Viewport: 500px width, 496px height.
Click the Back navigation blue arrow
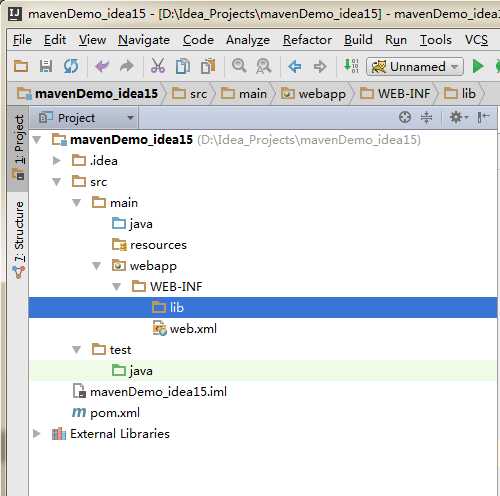[295, 66]
